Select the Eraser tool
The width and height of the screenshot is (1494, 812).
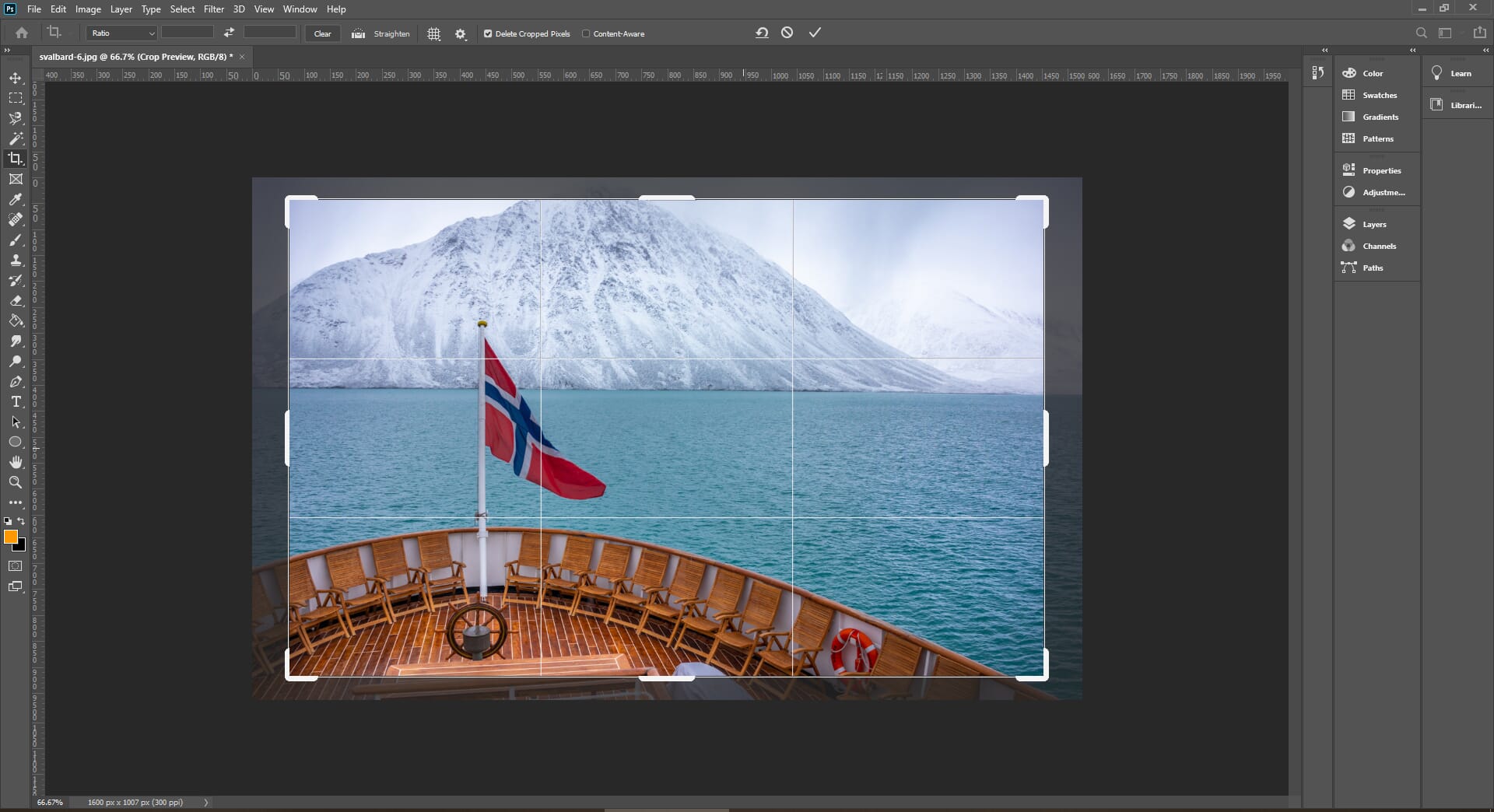(16, 300)
